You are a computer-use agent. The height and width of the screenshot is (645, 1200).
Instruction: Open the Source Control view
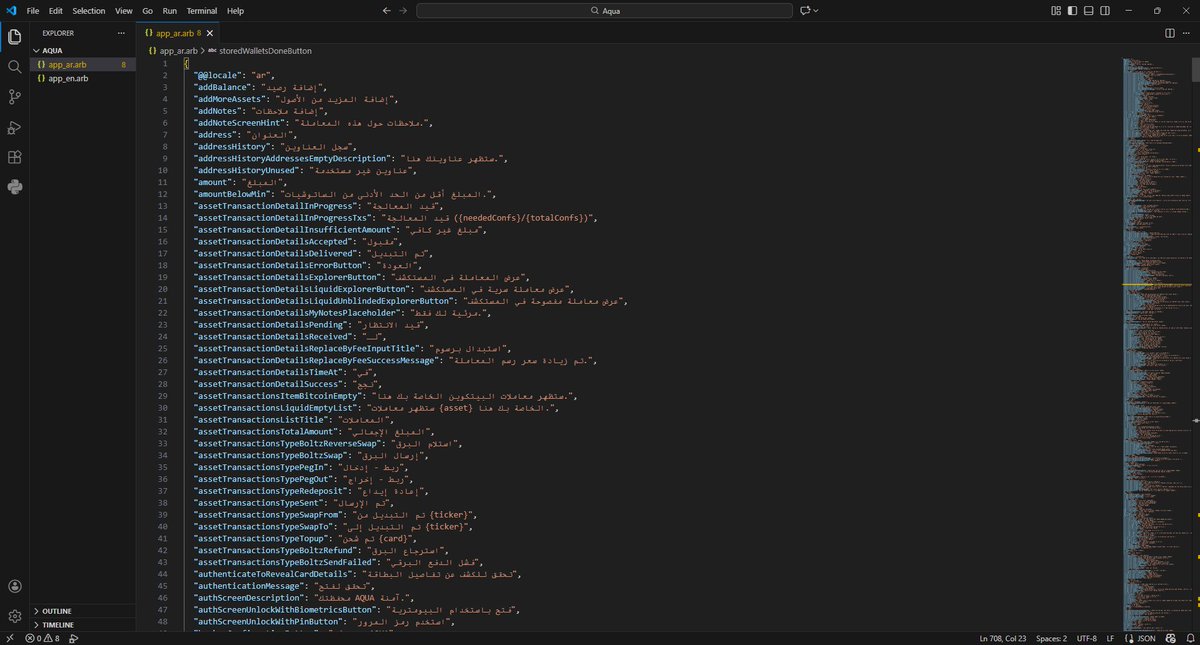tap(15, 97)
